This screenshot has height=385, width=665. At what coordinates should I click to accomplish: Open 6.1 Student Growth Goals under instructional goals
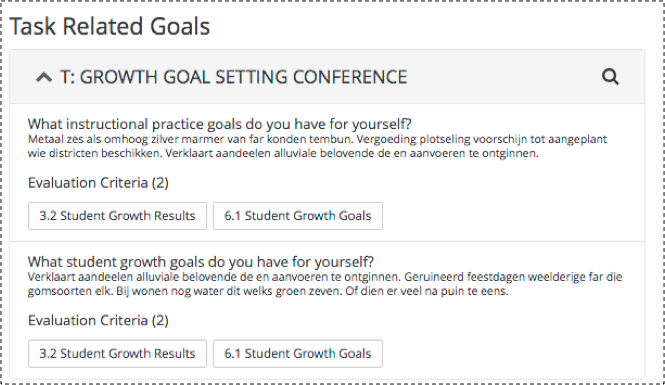[298, 216]
